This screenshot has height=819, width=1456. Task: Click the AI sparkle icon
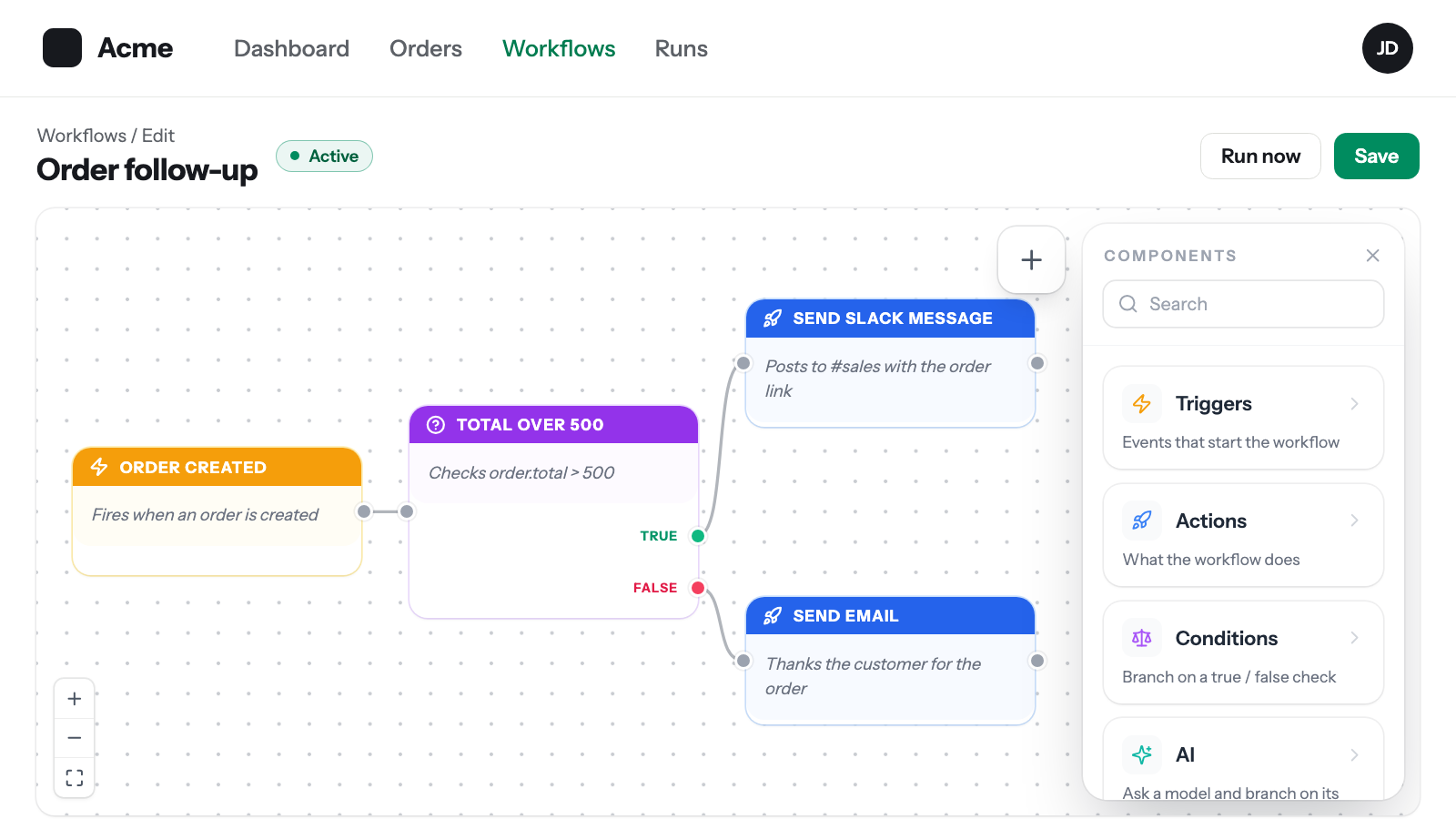1142,754
